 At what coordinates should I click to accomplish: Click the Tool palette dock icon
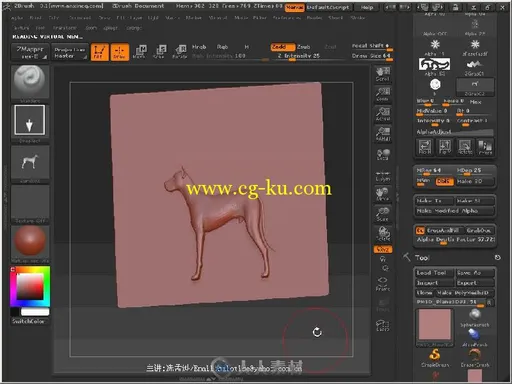[497, 257]
